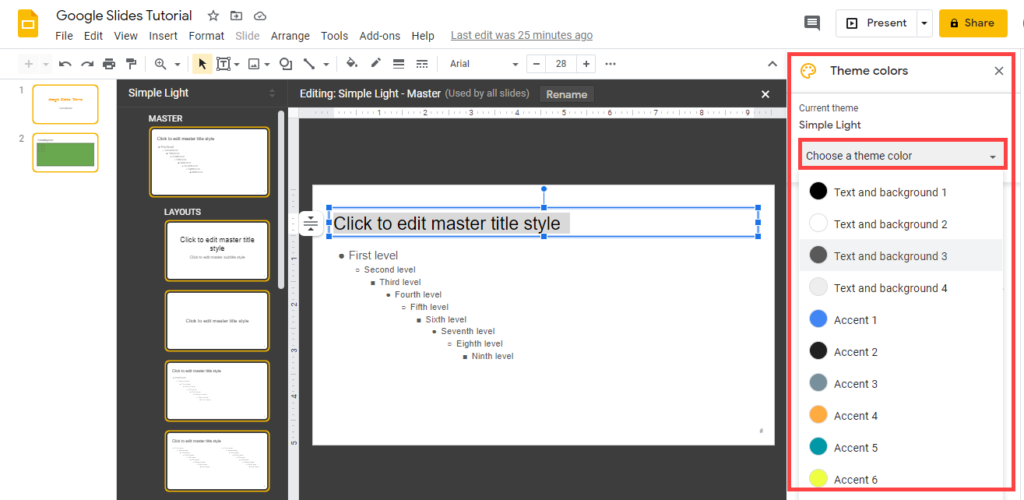Click the Redo arrow
Viewport: 1024px width, 500px height.
click(87, 64)
